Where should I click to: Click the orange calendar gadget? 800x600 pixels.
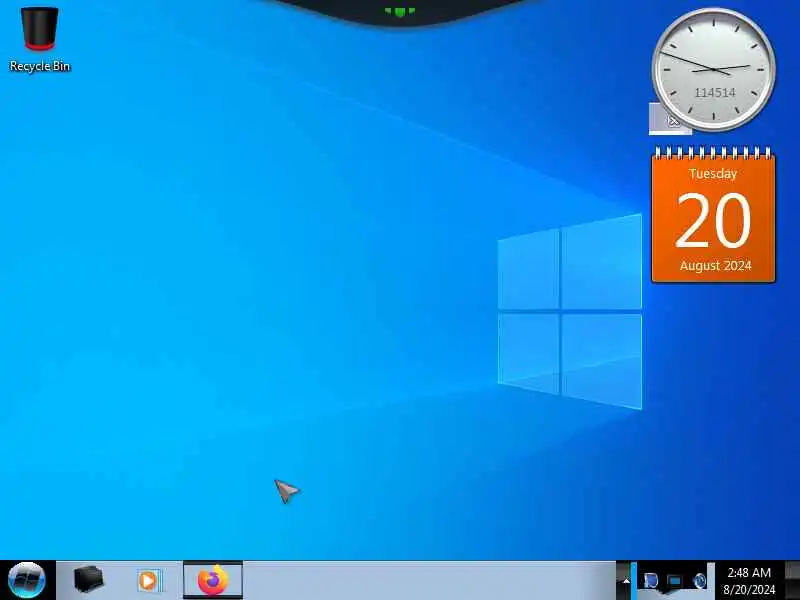pyautogui.click(x=713, y=215)
